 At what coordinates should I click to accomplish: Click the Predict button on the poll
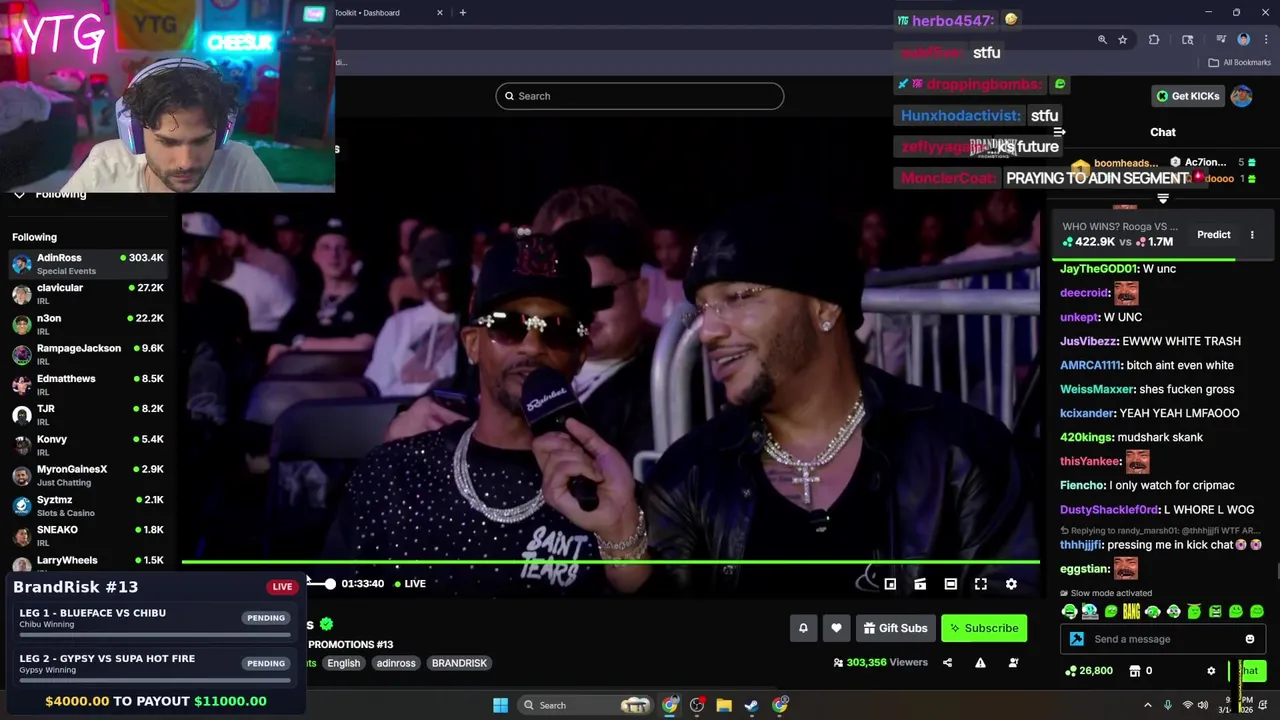click(1213, 235)
